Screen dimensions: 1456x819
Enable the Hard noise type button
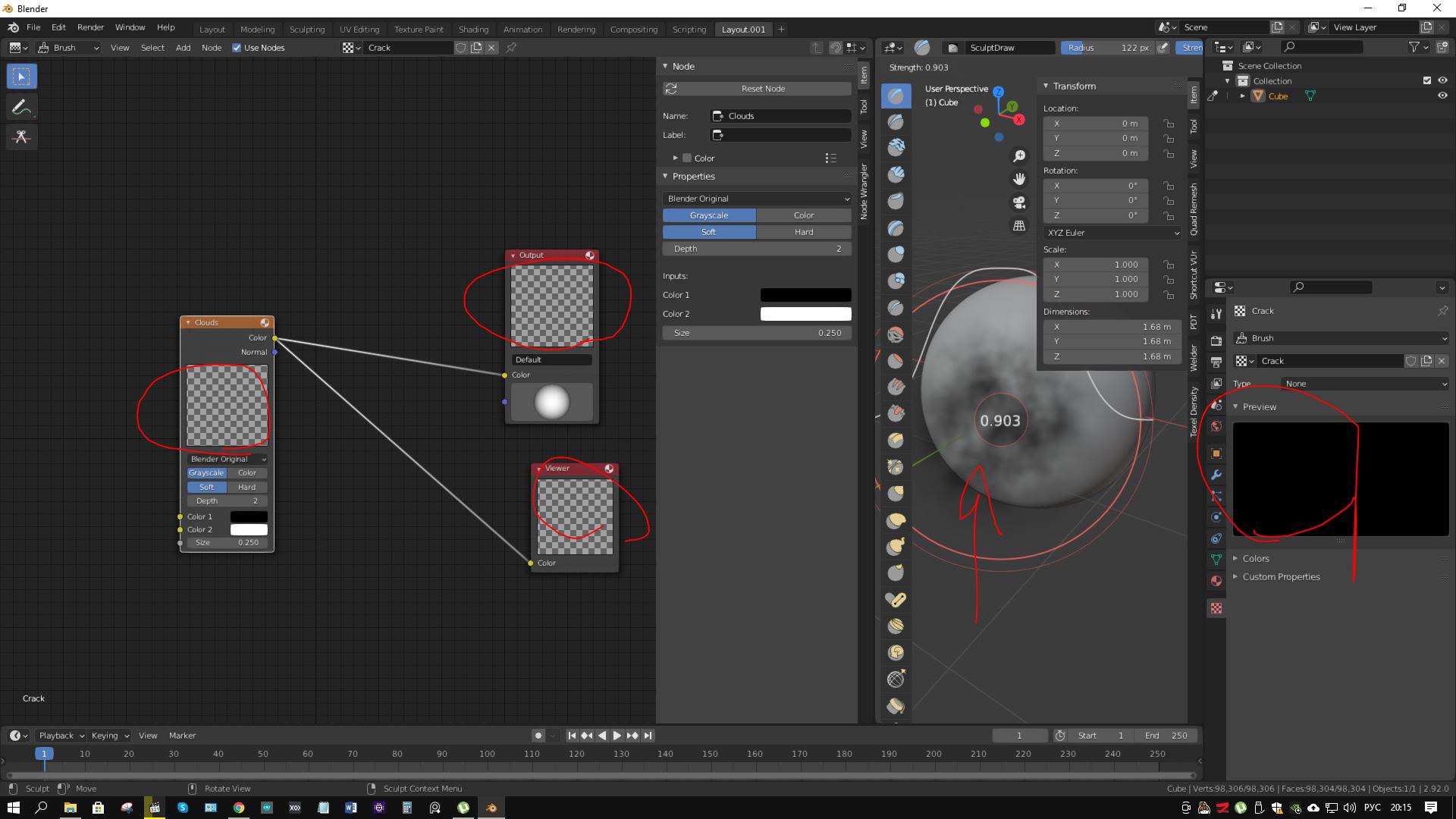click(x=804, y=232)
